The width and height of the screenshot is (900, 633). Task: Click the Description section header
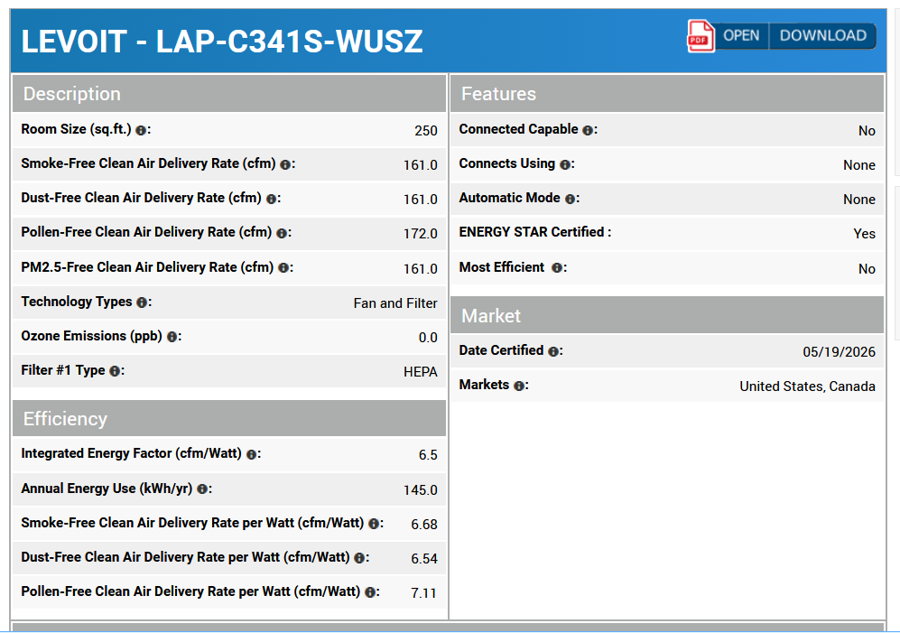pos(229,94)
